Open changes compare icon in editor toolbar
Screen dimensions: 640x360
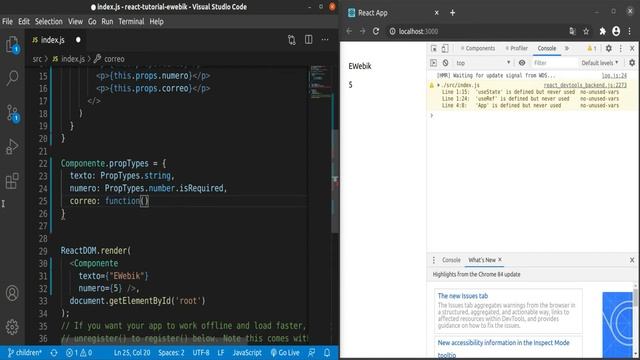pyautogui.click(x=291, y=40)
